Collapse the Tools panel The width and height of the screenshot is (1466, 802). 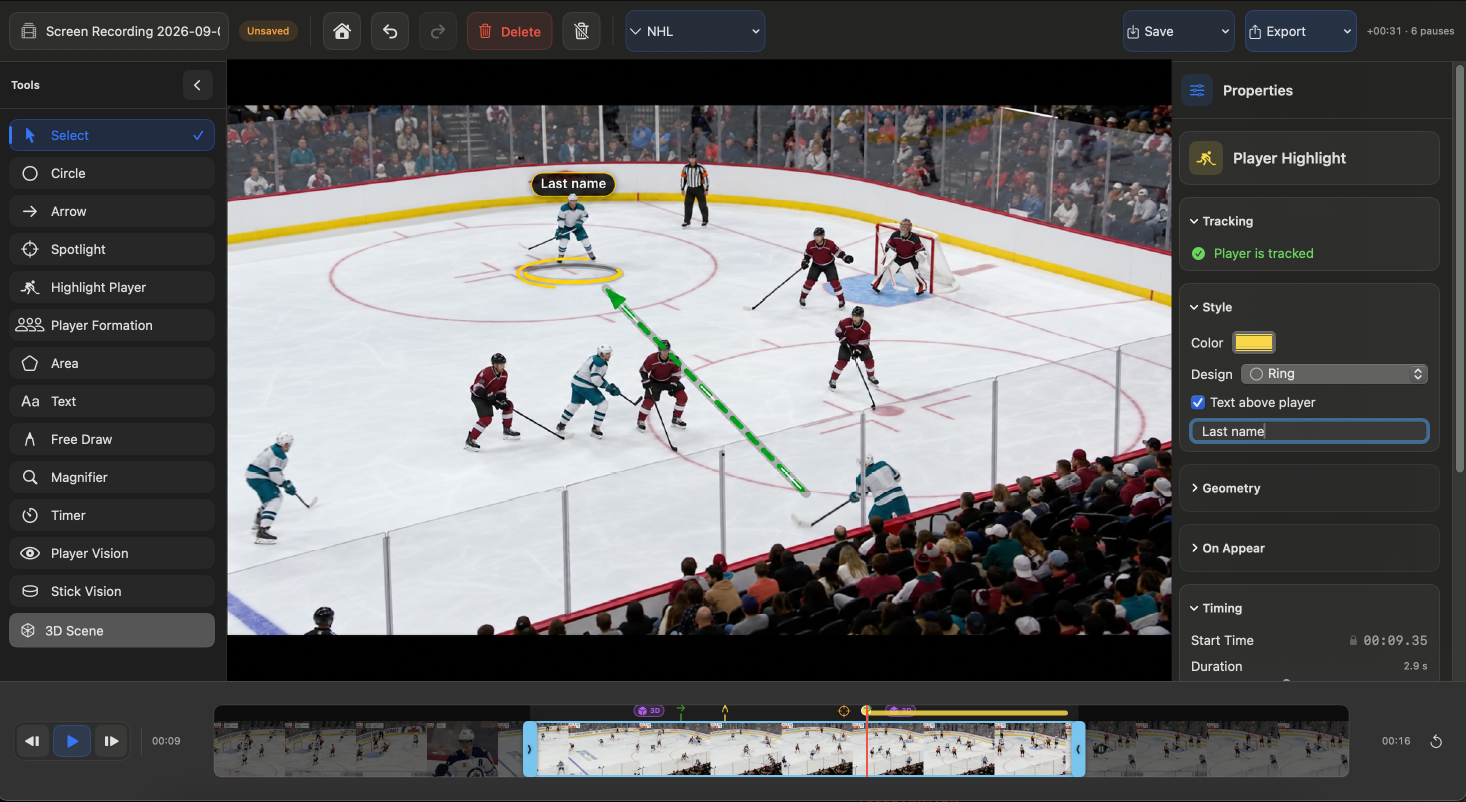(x=197, y=85)
